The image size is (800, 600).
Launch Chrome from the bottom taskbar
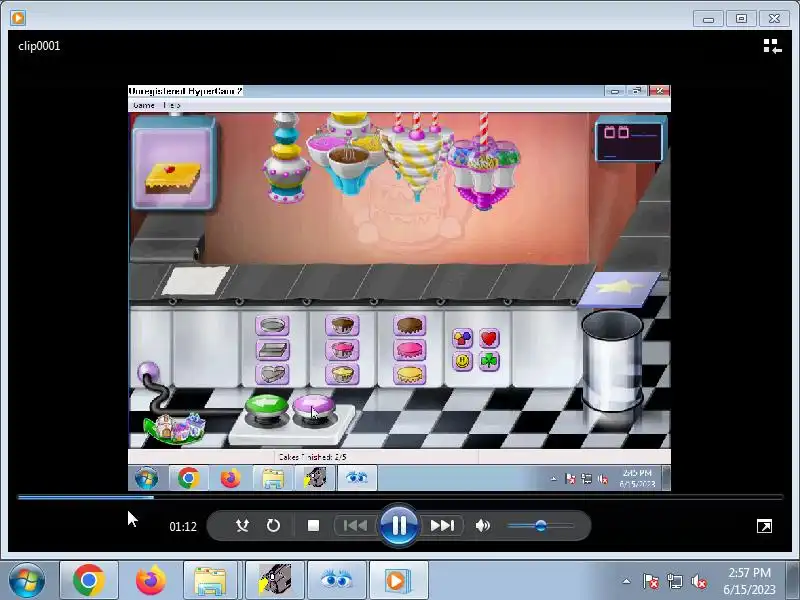tap(89, 581)
